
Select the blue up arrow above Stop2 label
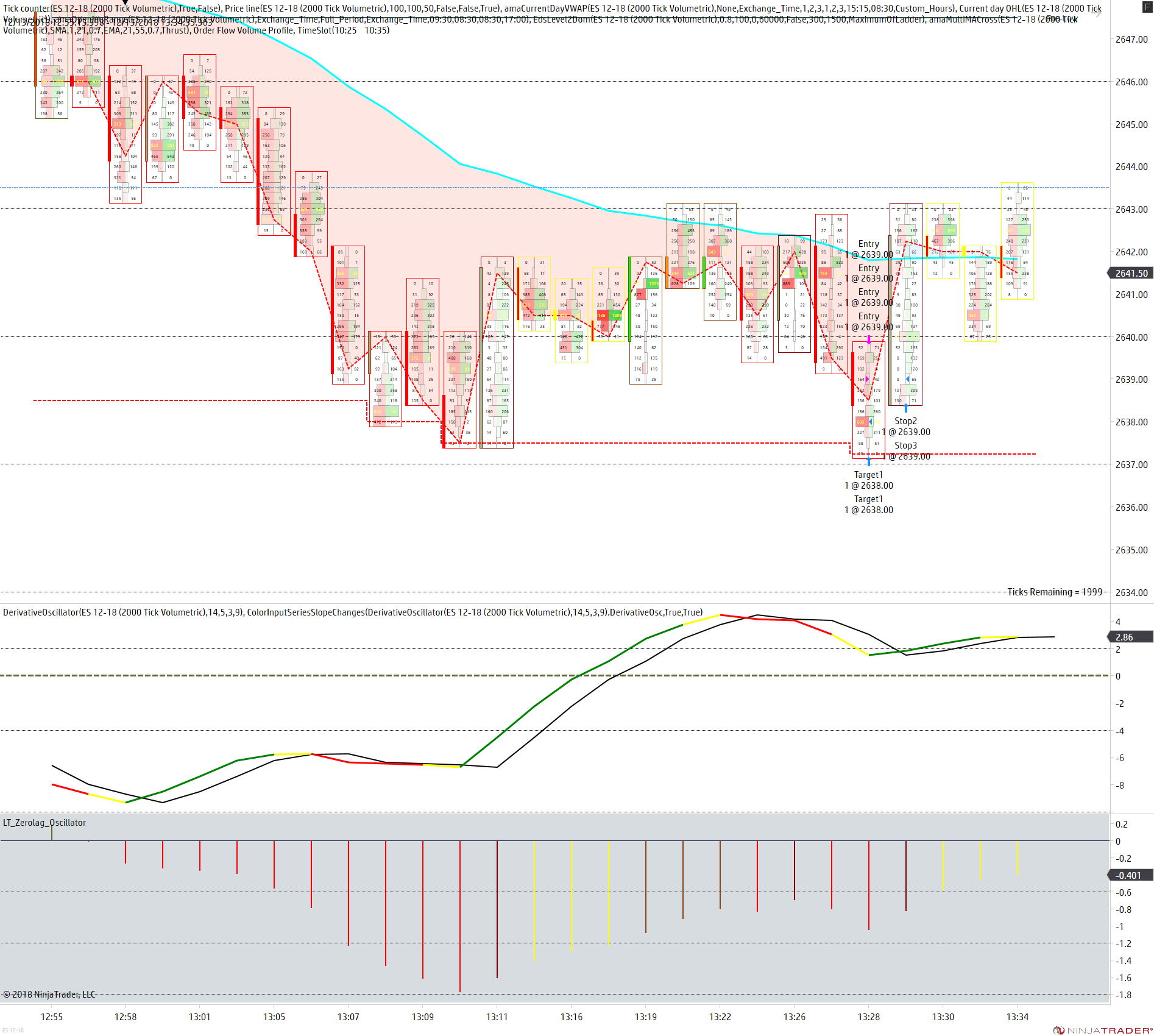point(906,408)
